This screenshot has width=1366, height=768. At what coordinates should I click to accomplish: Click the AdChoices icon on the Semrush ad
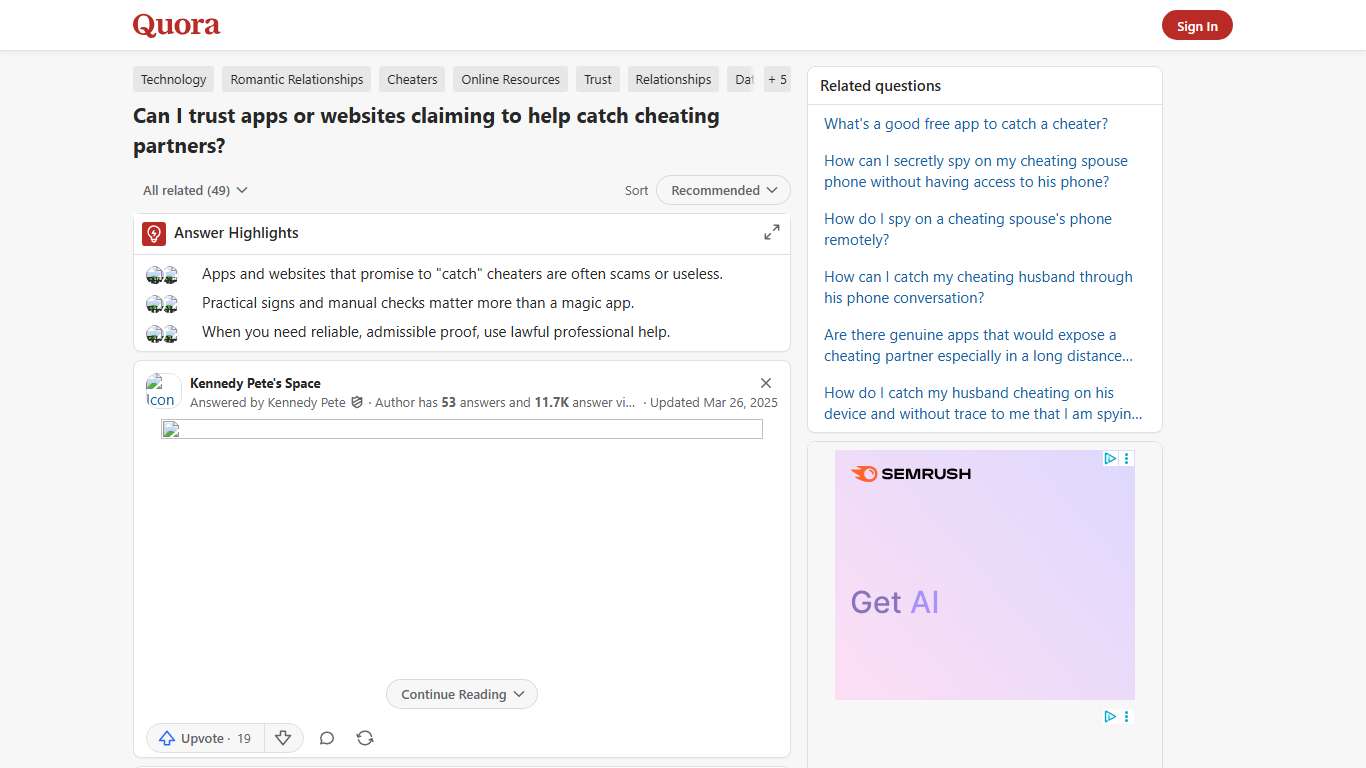1110,458
